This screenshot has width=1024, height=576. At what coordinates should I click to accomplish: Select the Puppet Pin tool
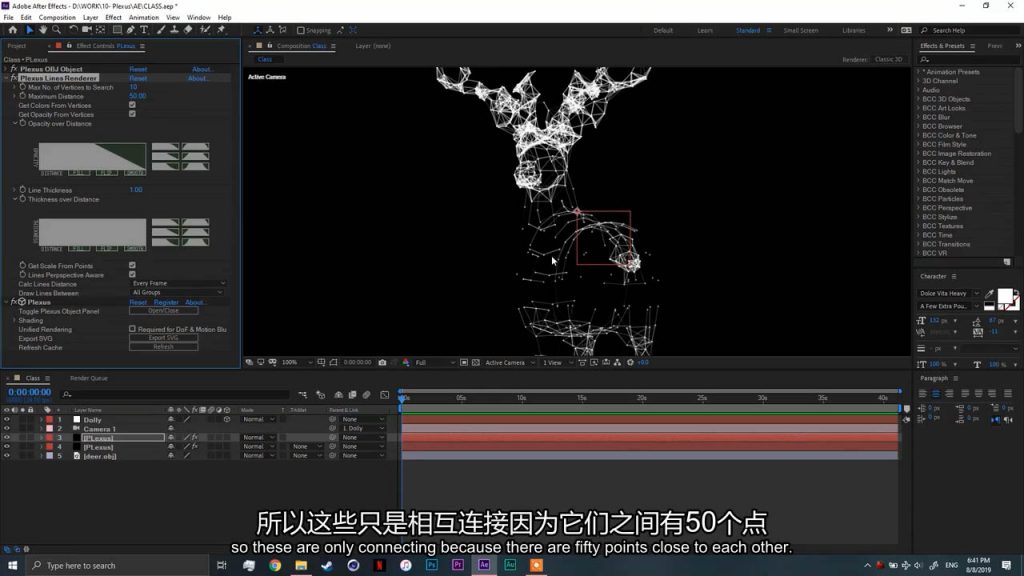click(x=221, y=30)
